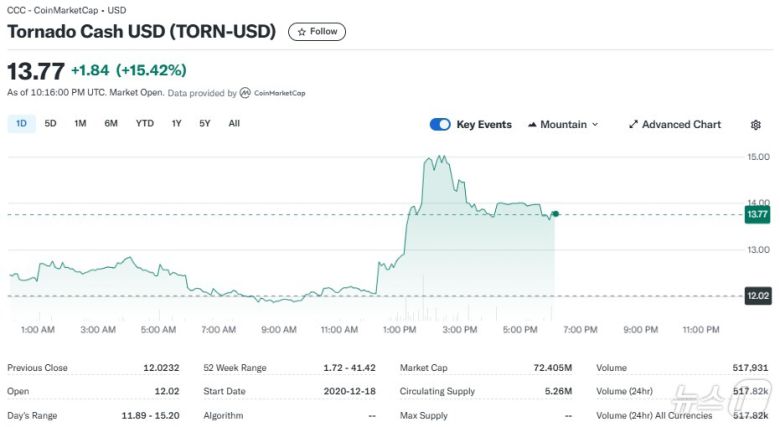Toggle the Key Events switch
Screen dimensions: 780x427
(x=440, y=125)
